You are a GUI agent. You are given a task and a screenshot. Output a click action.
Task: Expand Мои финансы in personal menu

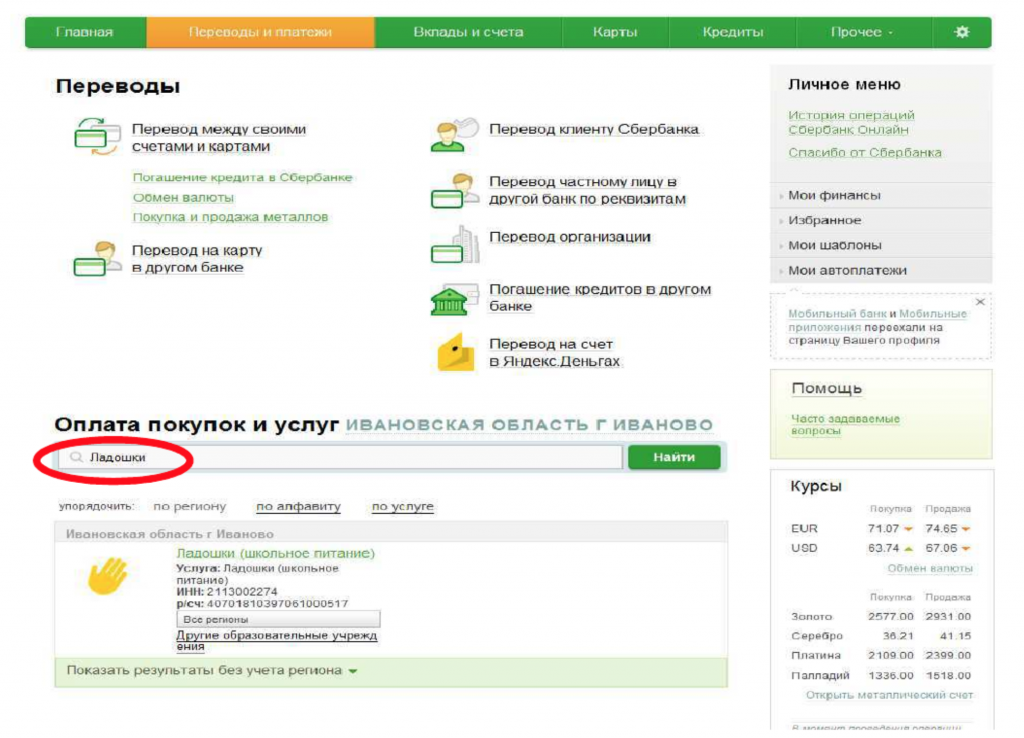[x=881, y=195]
